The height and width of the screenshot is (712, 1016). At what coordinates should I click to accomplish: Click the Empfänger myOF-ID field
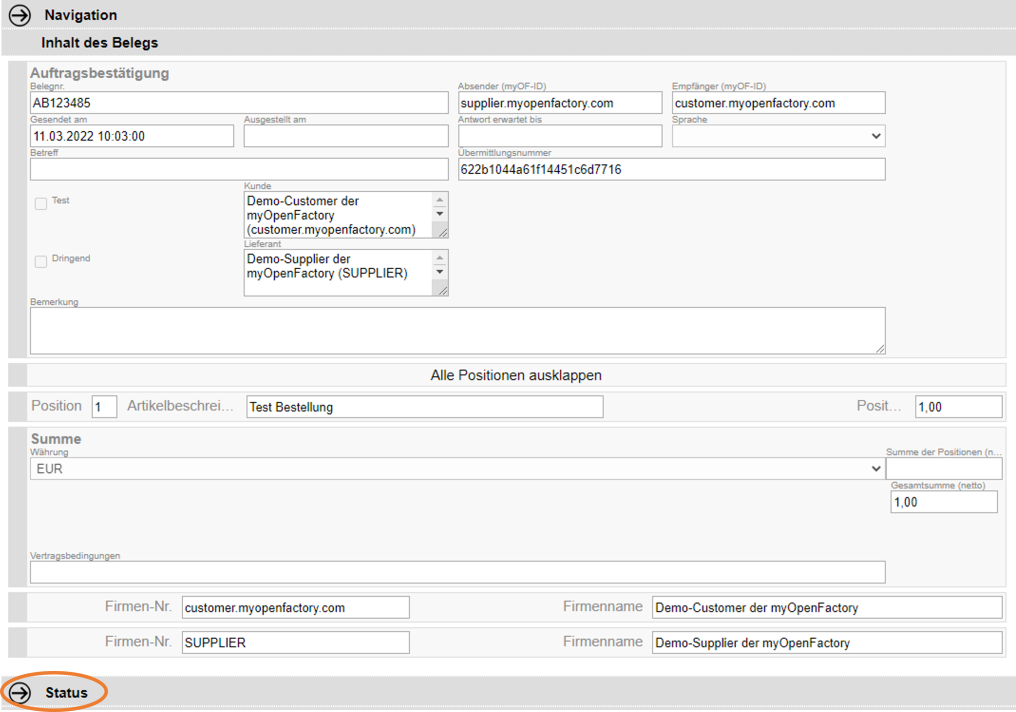coord(778,102)
